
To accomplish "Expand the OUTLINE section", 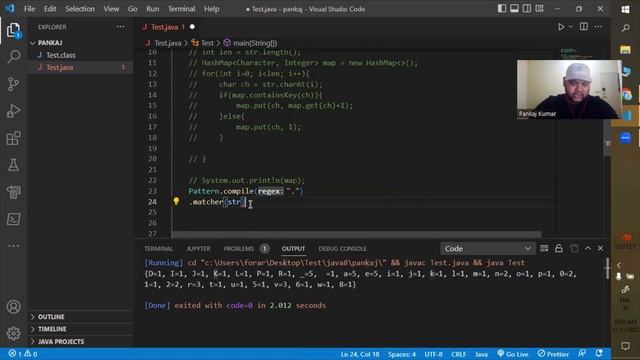I will tap(80, 317).
